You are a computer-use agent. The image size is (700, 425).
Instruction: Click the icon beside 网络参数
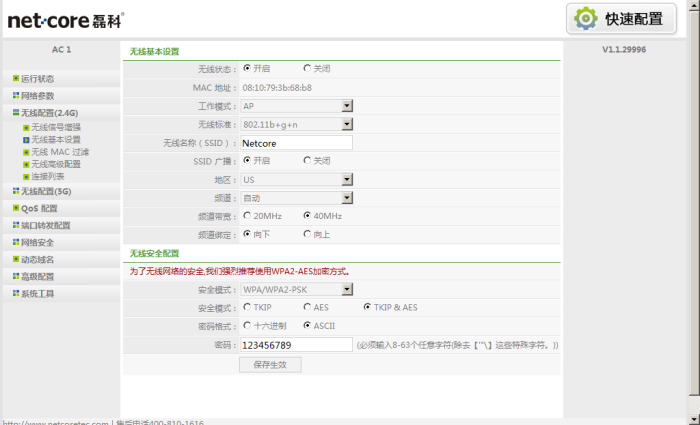point(16,96)
